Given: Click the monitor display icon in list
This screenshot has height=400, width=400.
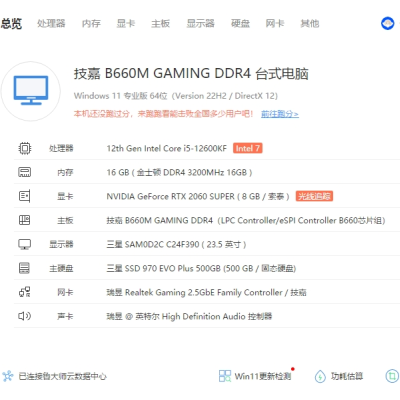Looking at the screenshot, I should [25, 244].
